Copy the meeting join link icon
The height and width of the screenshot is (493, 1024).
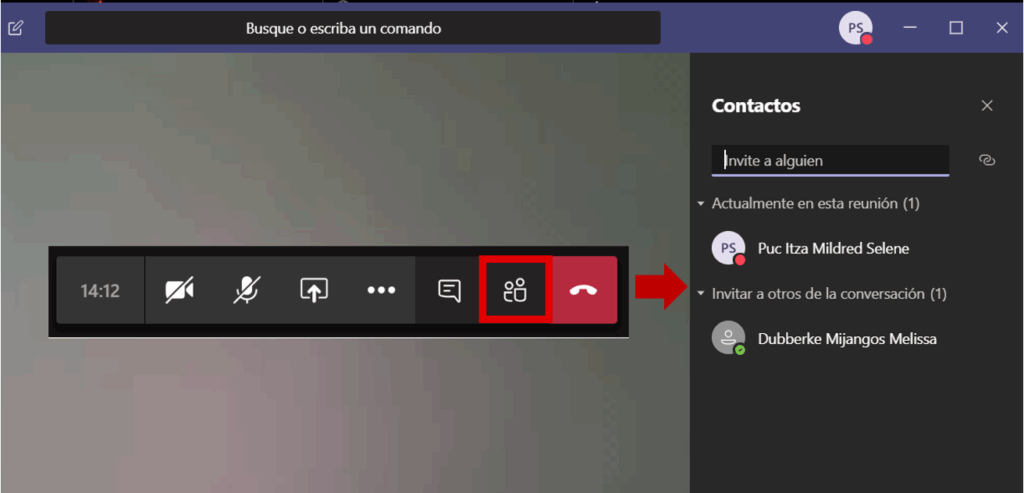tap(986, 160)
